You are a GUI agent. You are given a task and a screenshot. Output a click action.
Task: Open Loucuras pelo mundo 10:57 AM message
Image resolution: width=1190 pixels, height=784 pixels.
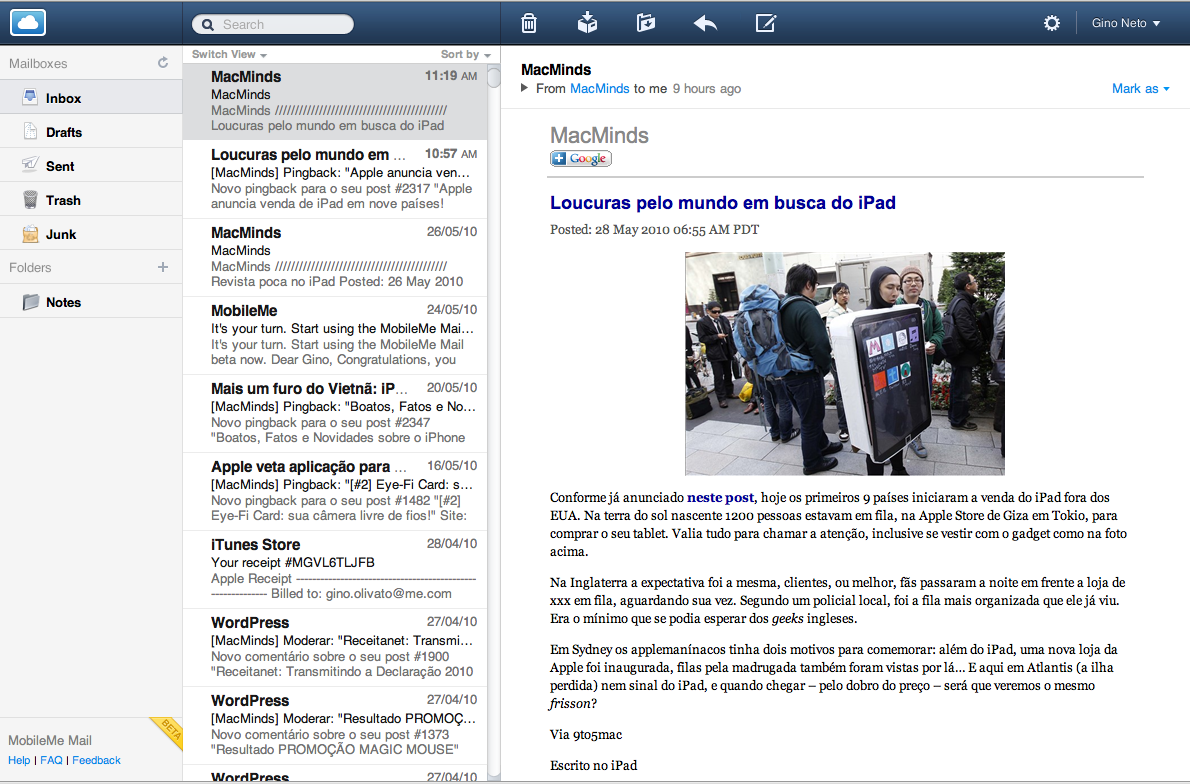[x=335, y=180]
